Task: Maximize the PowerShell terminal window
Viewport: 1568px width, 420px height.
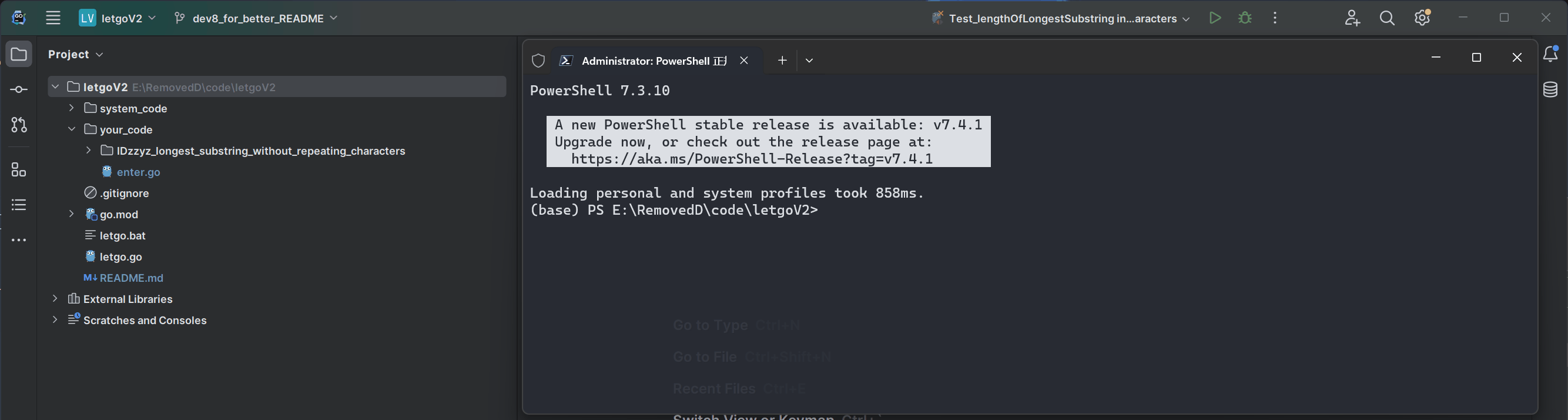Action: [x=1476, y=57]
